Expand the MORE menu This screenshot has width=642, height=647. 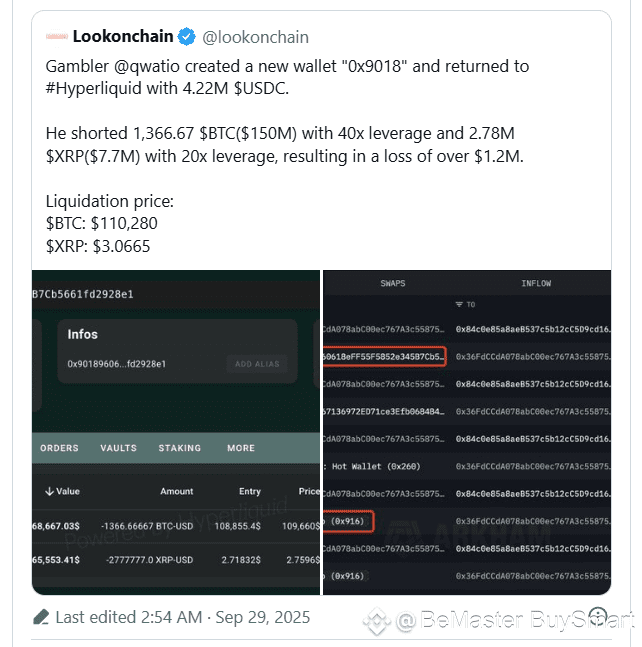tap(241, 448)
